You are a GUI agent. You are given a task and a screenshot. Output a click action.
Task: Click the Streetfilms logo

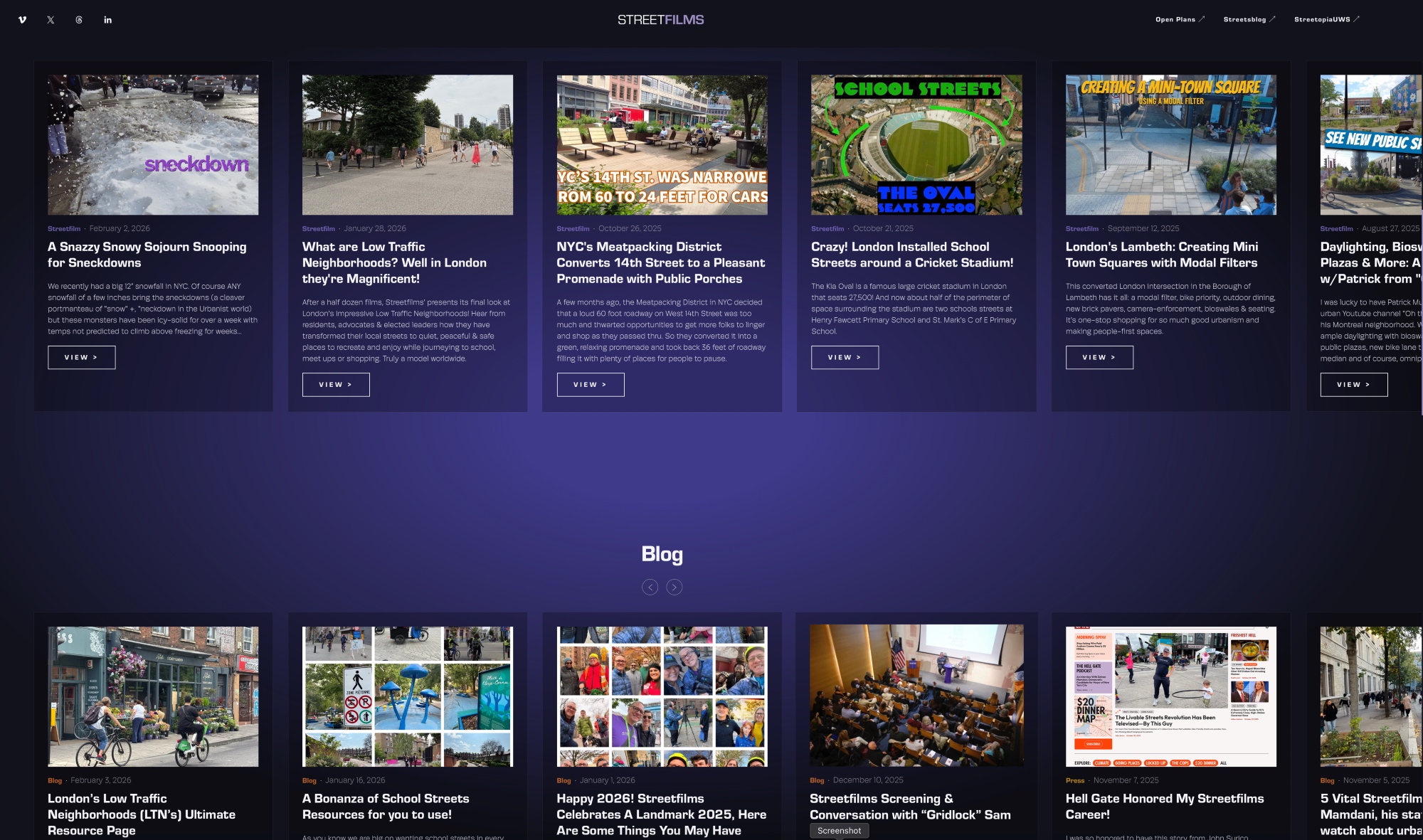pos(660,20)
